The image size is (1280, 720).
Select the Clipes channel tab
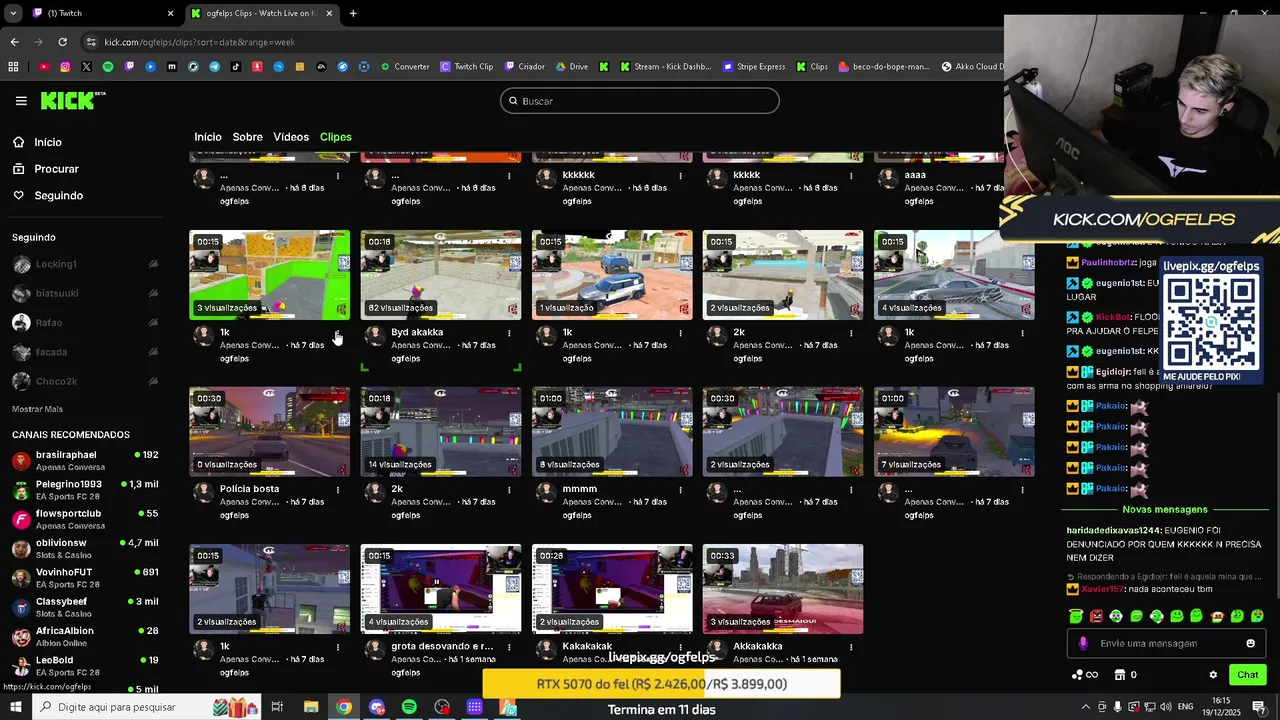tap(336, 137)
